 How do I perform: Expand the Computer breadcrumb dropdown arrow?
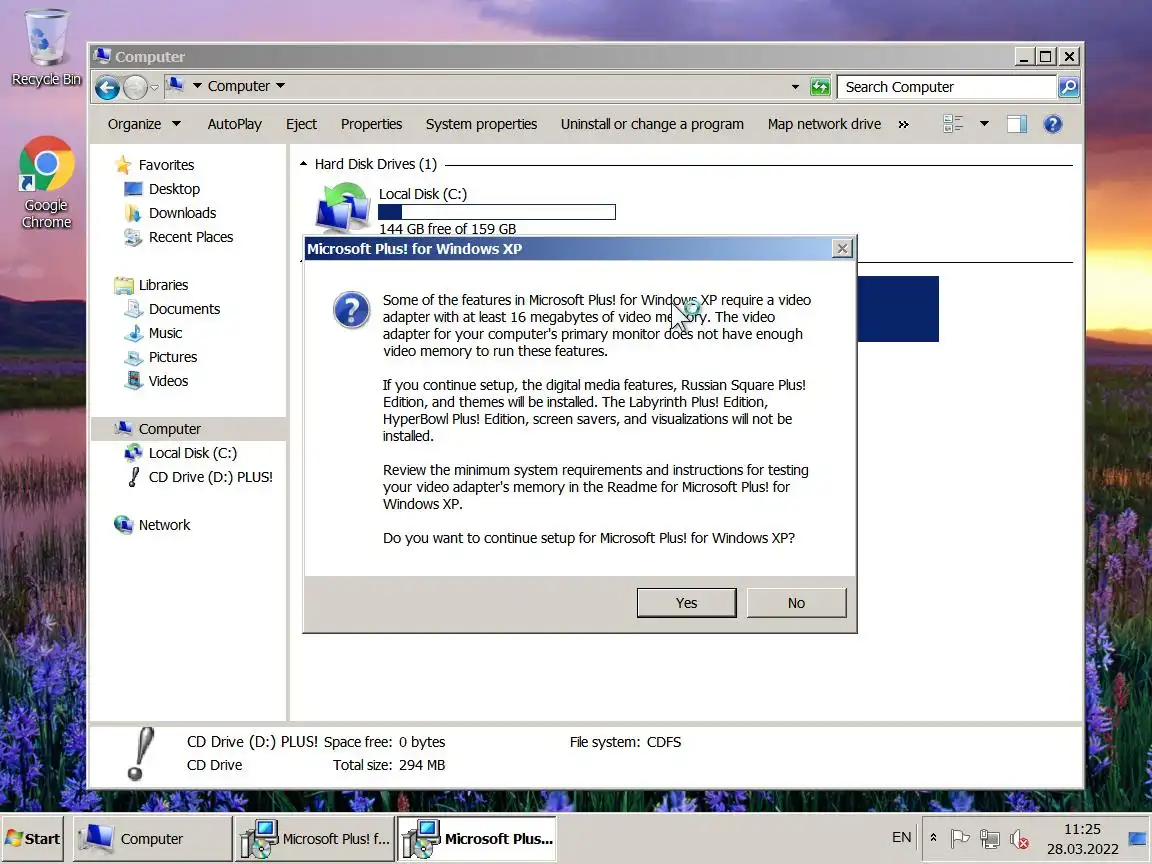(x=281, y=86)
